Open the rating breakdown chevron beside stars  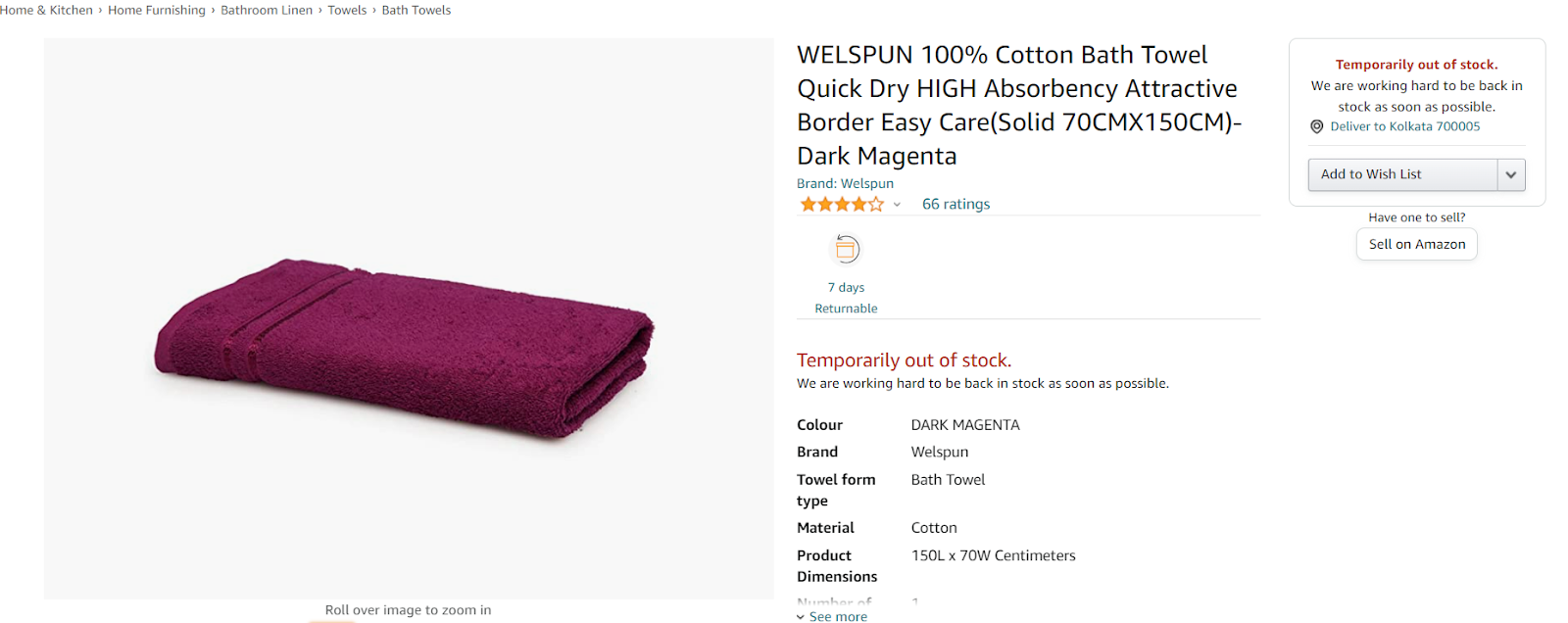point(897,205)
